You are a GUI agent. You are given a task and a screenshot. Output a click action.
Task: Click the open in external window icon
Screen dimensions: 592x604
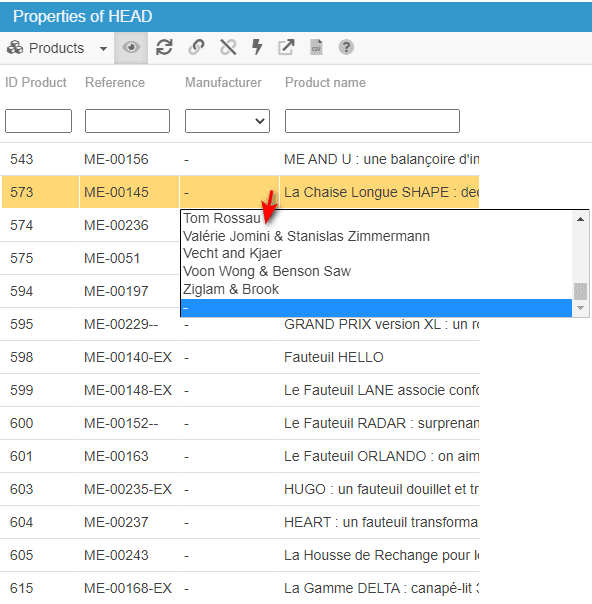pyautogui.click(x=286, y=48)
